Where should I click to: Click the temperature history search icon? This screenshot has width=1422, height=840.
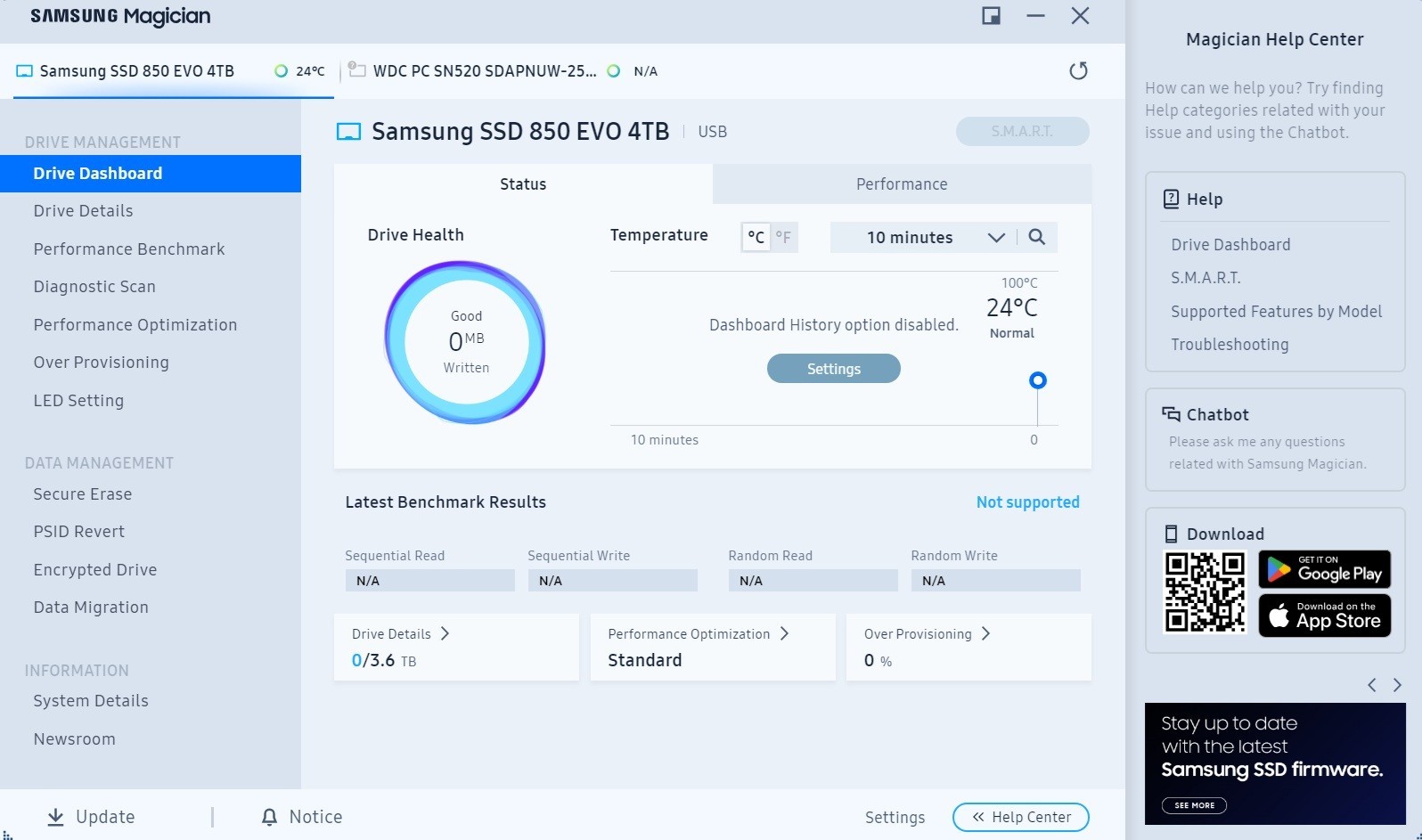1036,237
